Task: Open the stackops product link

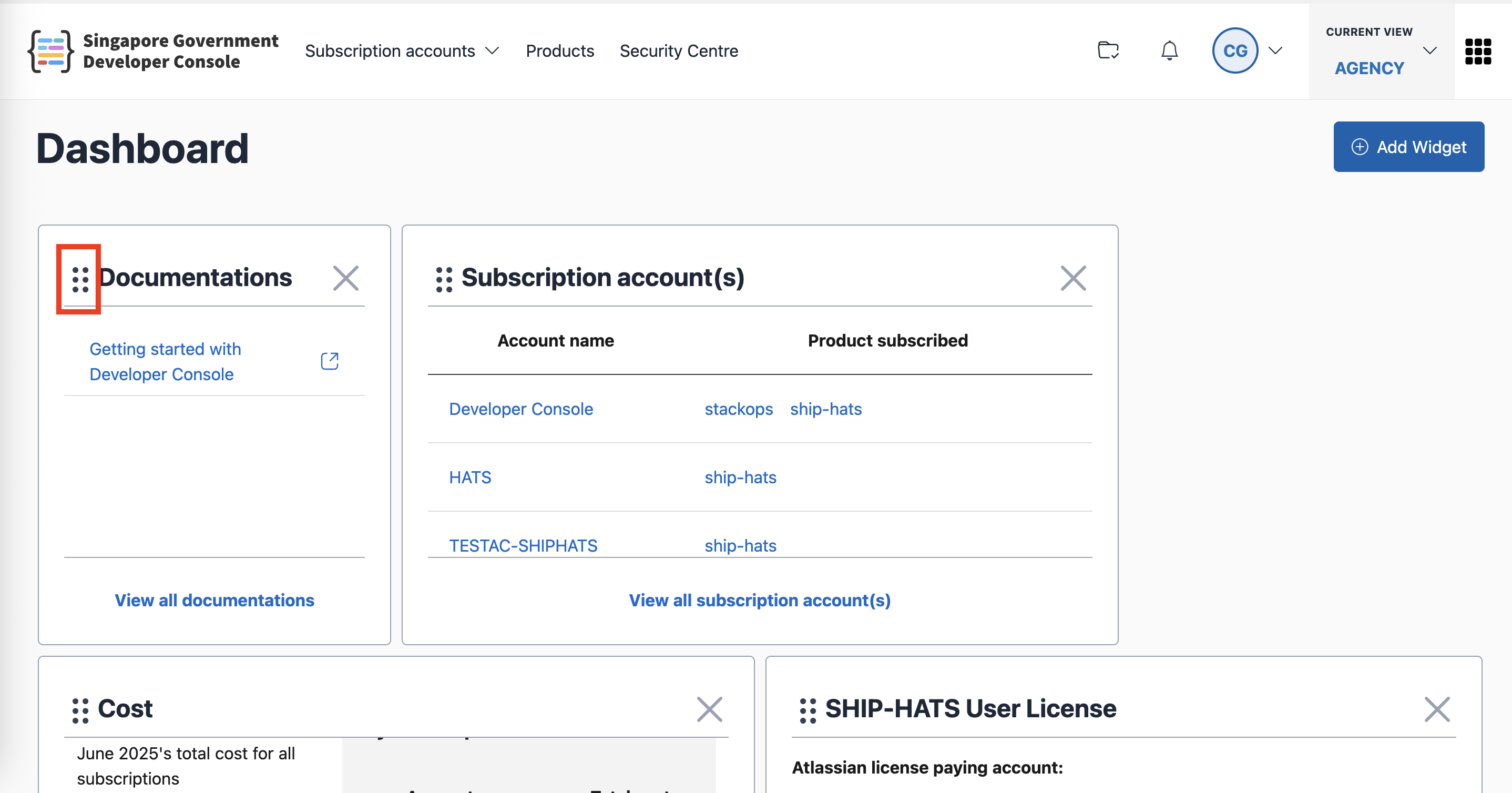Action: click(739, 409)
